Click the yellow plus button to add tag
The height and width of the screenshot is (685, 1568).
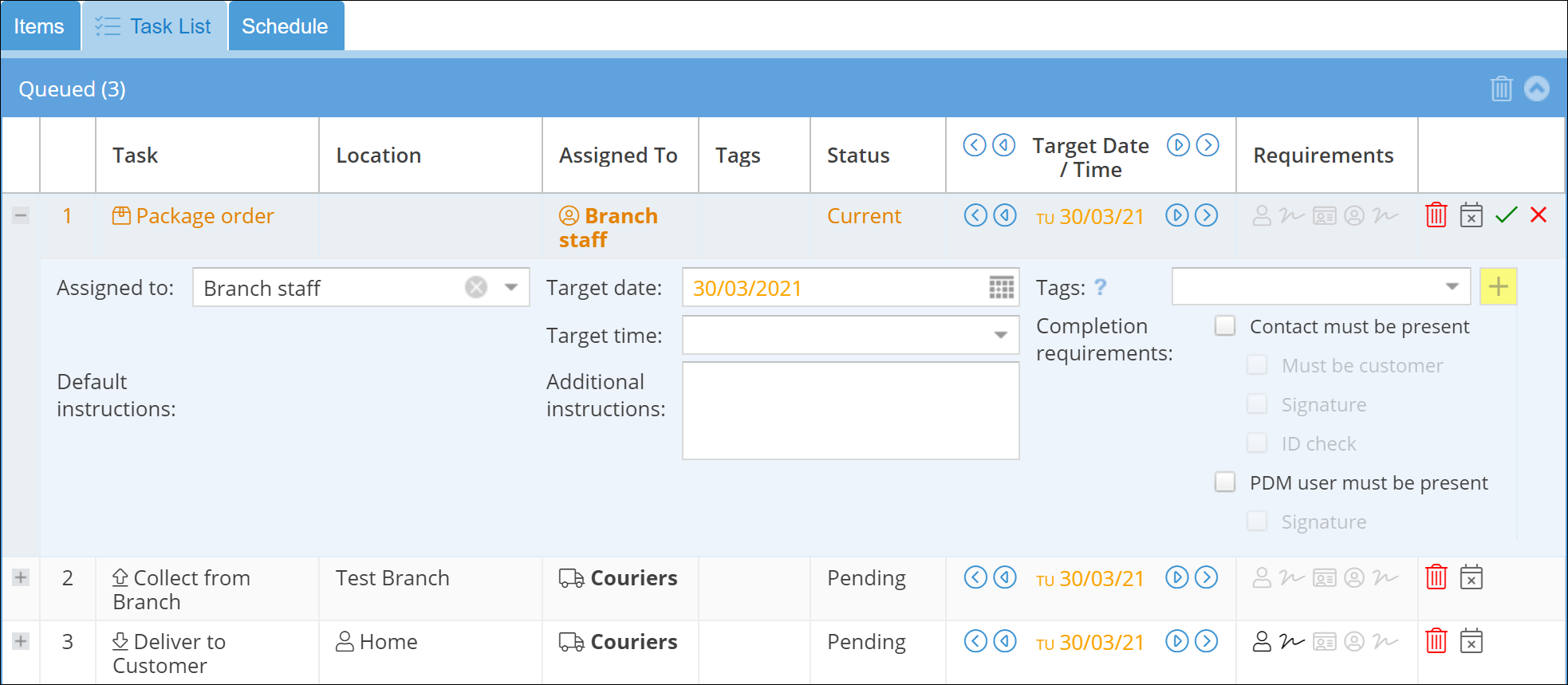pos(1498,287)
